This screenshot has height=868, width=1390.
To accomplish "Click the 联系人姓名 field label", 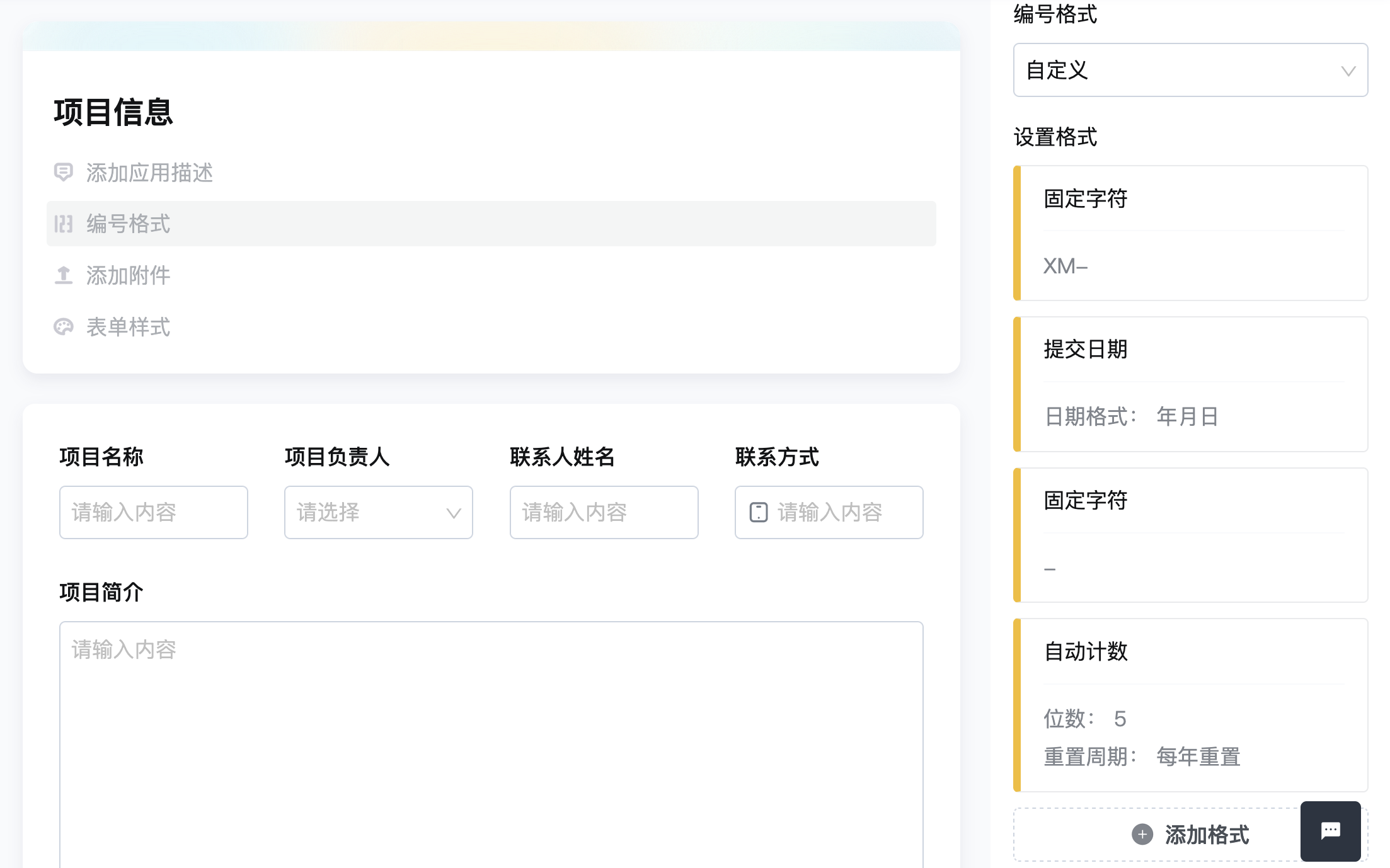I will click(x=562, y=457).
